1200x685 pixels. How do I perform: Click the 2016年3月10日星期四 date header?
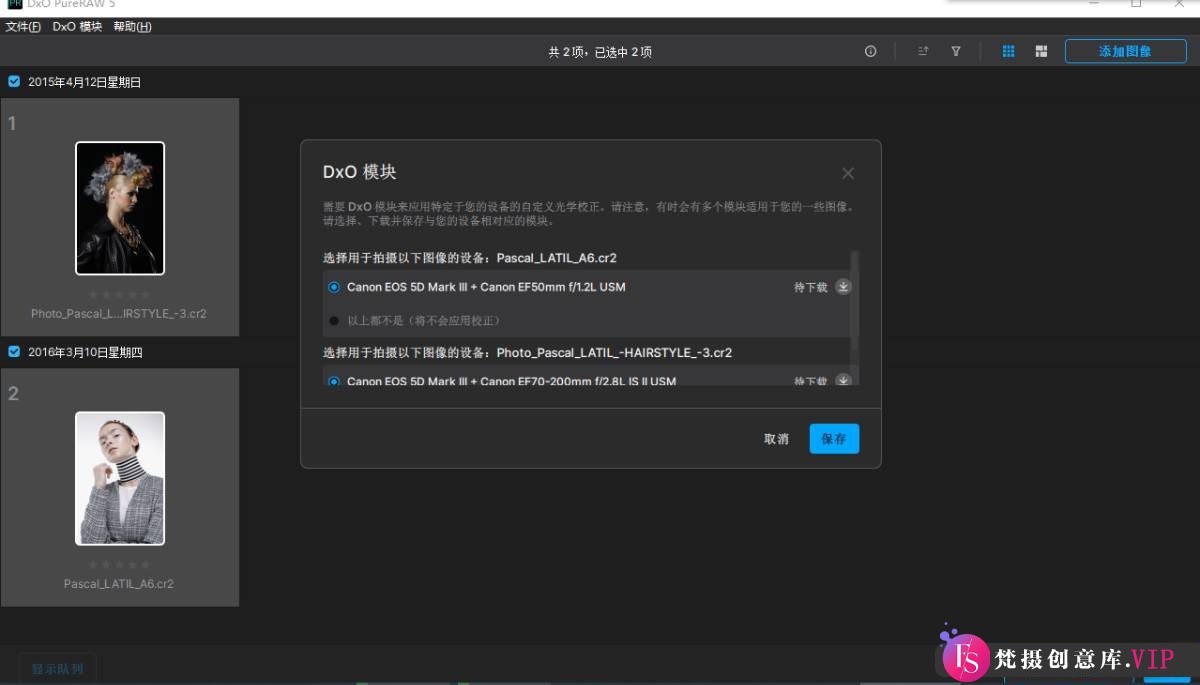[85, 352]
